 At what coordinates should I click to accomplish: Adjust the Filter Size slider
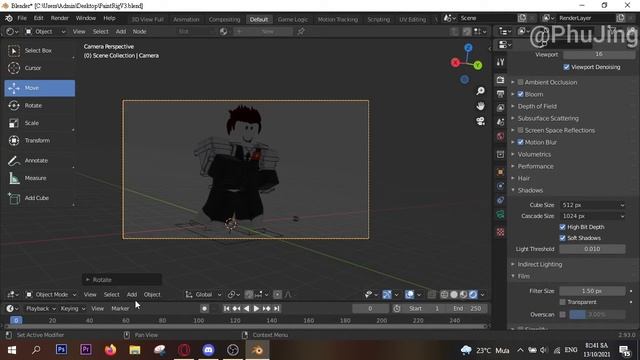592,291
